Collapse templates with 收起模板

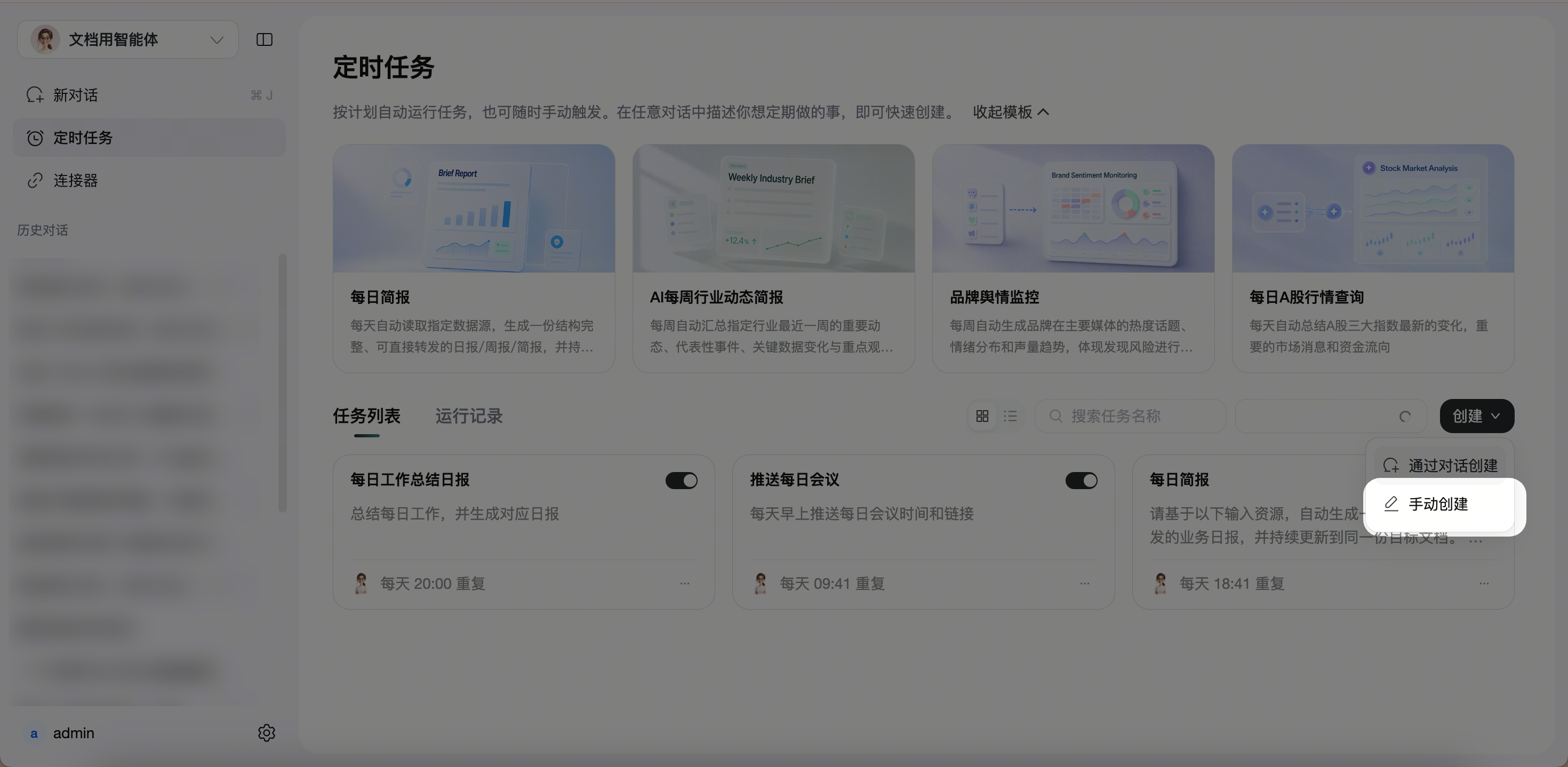click(x=1011, y=112)
